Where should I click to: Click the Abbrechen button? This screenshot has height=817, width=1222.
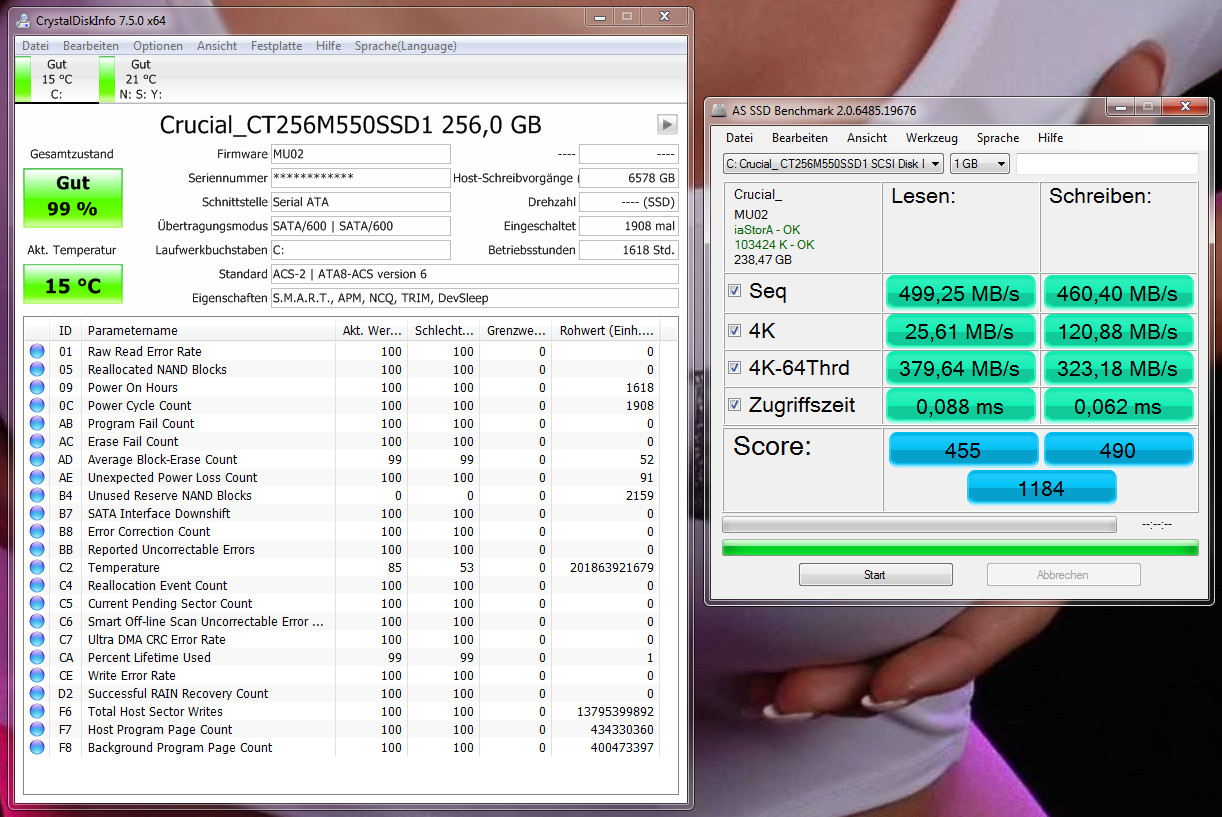click(1063, 574)
